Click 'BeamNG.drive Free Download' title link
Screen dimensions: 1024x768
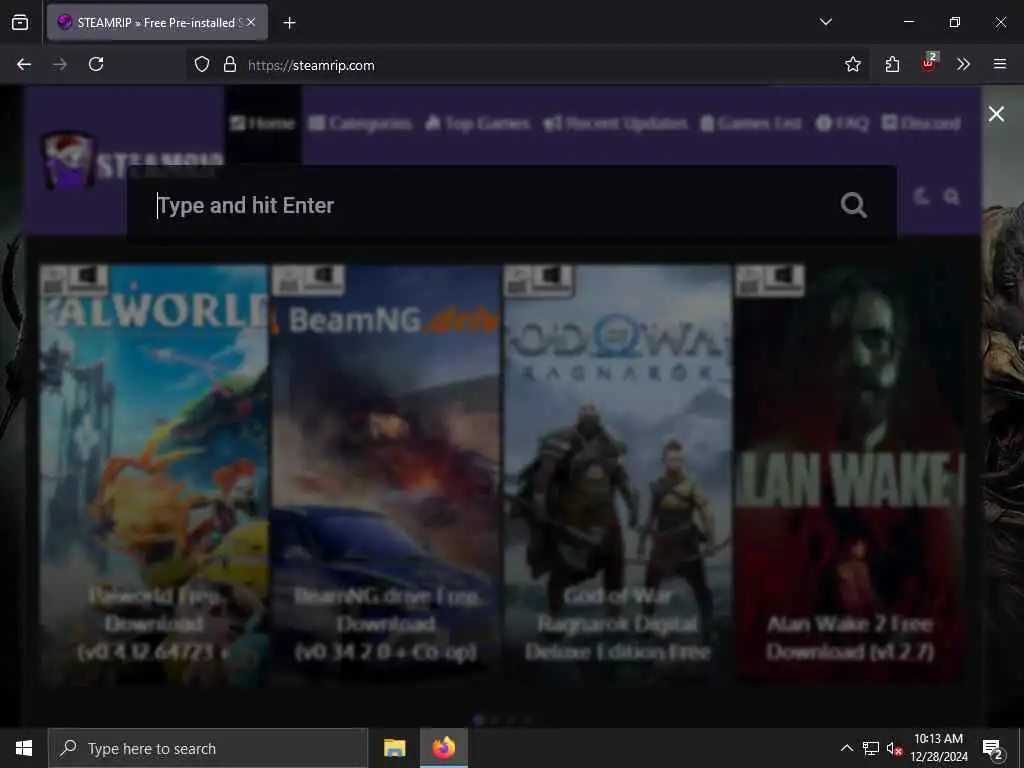click(x=386, y=624)
